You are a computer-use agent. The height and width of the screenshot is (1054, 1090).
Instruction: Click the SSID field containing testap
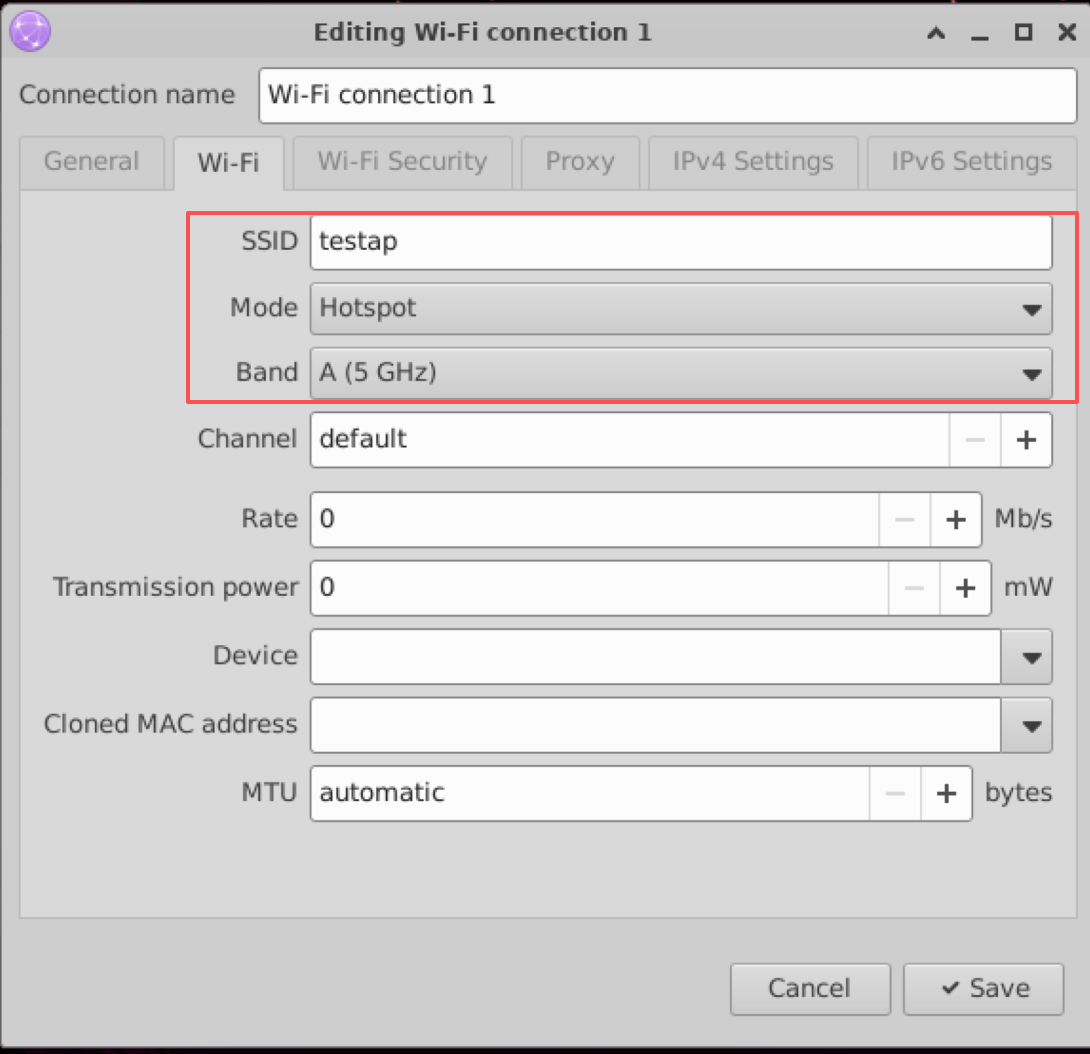point(680,242)
